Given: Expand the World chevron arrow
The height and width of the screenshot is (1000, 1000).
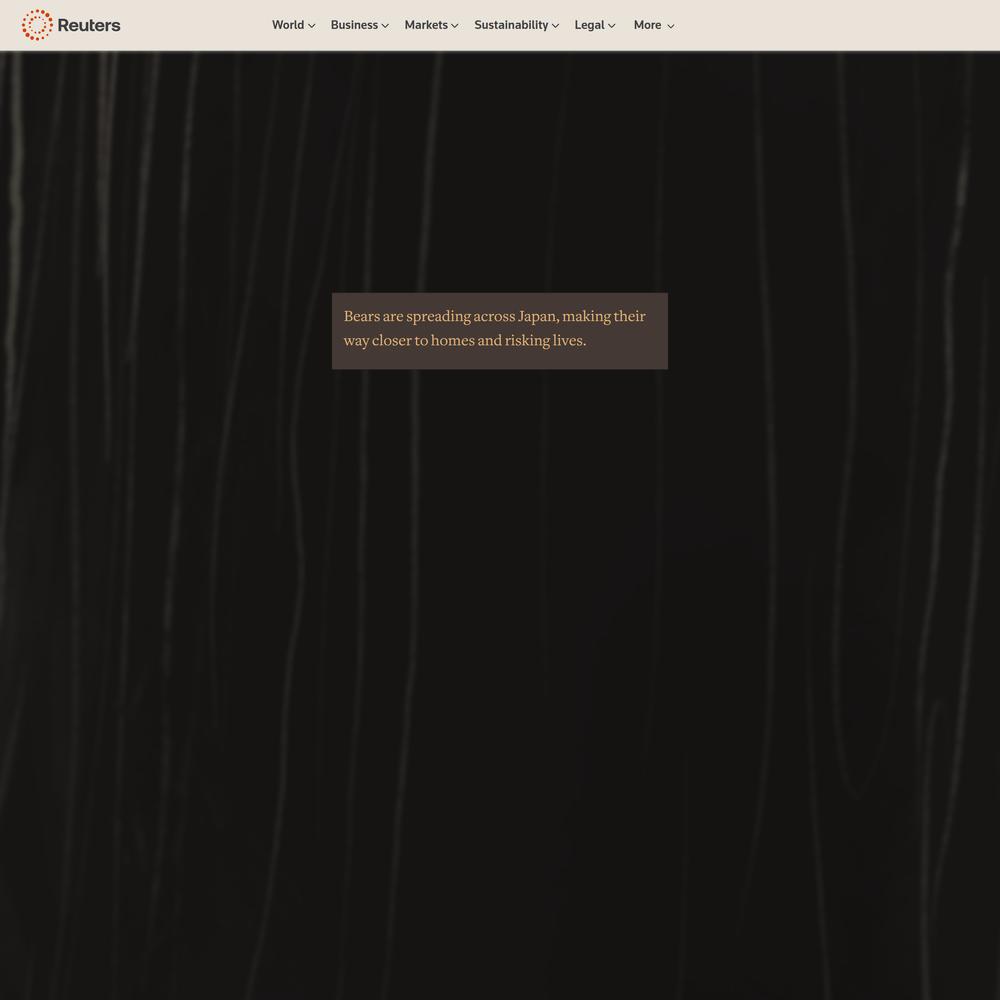Looking at the screenshot, I should pos(311,26).
